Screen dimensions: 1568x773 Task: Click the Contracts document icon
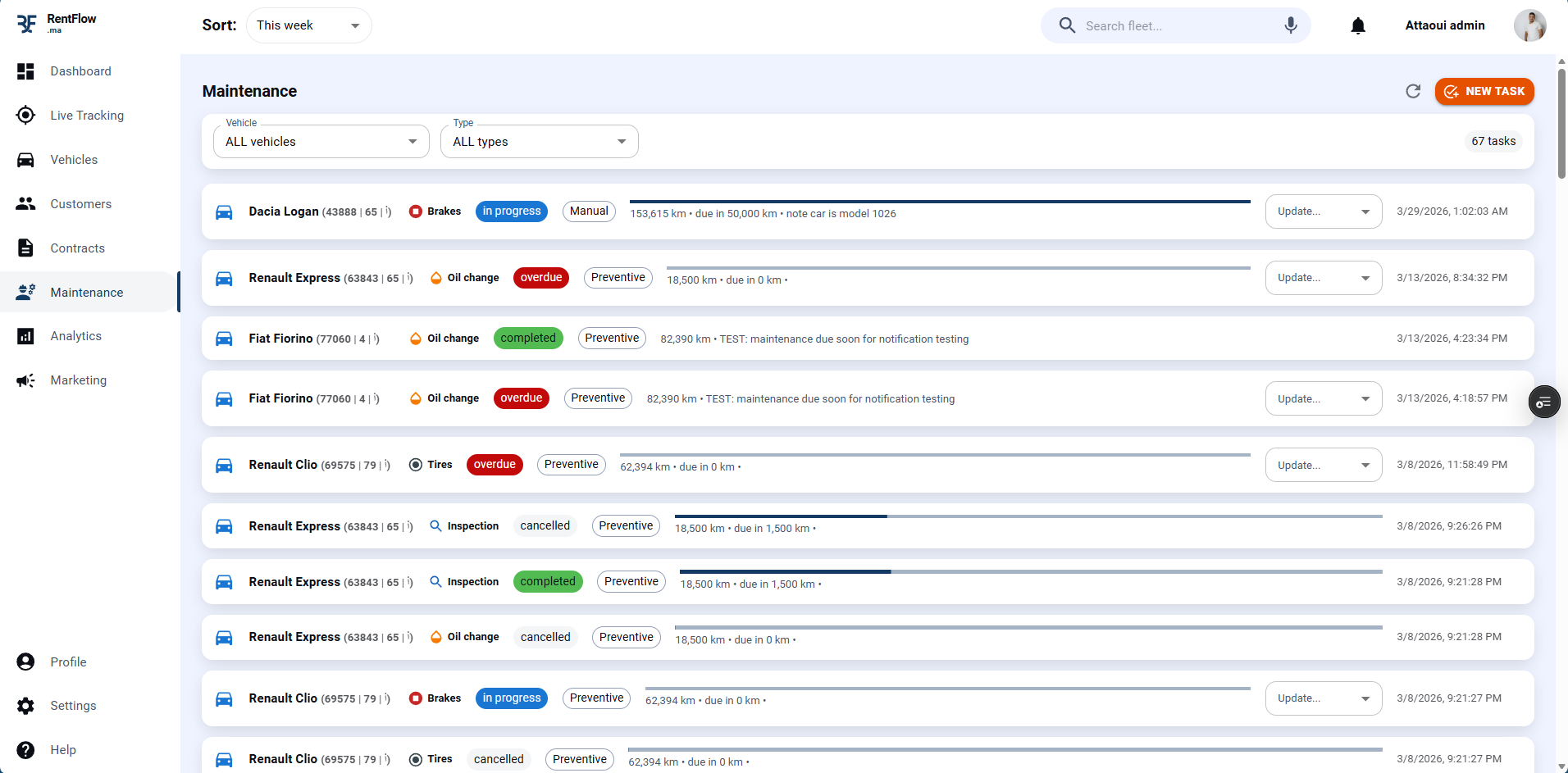[x=25, y=248]
